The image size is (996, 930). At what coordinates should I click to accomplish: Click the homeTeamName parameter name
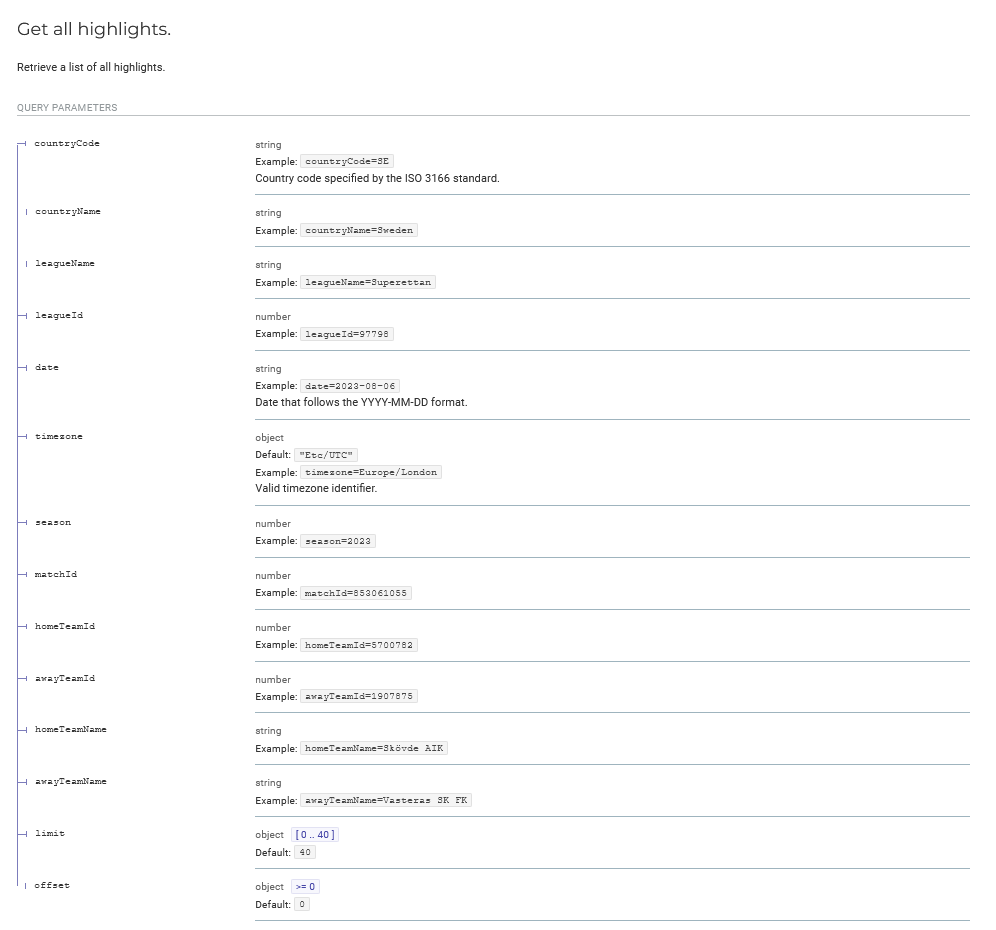coord(71,730)
